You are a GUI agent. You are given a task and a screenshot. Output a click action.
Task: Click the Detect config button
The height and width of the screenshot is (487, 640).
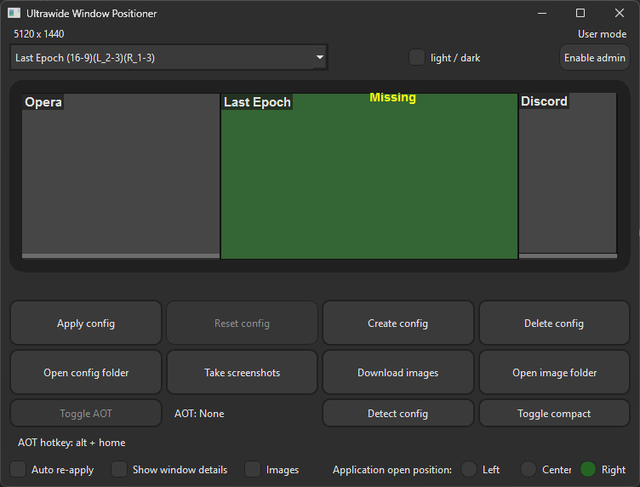tap(398, 413)
